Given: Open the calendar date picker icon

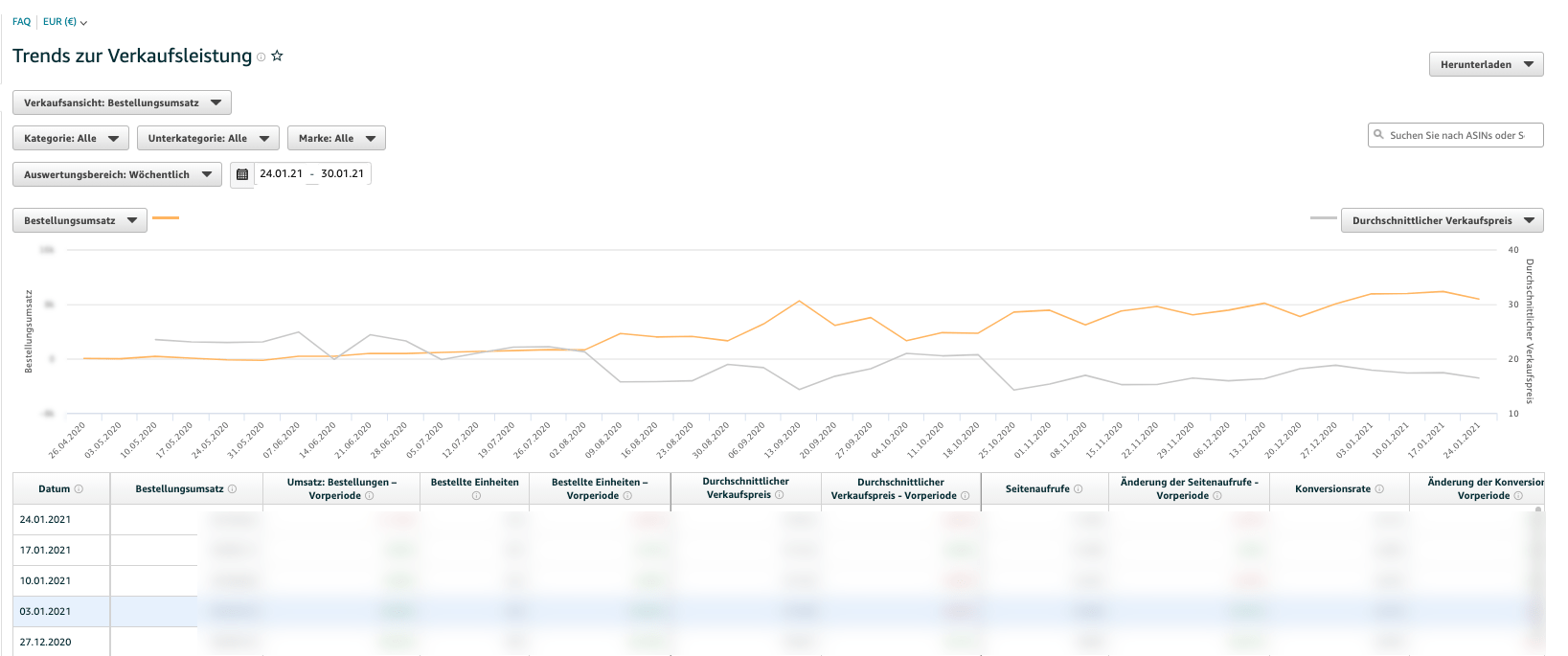Looking at the screenshot, I should tap(242, 174).
